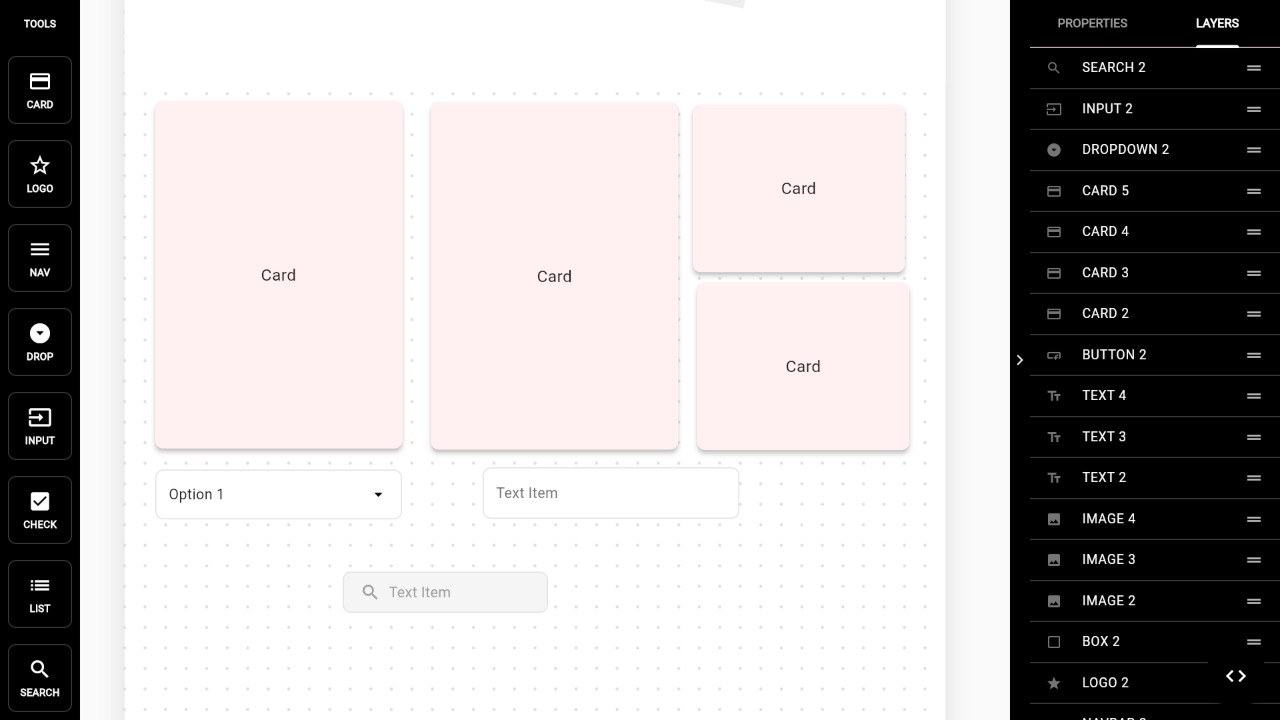Open the Option 1 dropdown on canvas
Image resolution: width=1280 pixels, height=720 pixels.
pyautogui.click(x=278, y=494)
